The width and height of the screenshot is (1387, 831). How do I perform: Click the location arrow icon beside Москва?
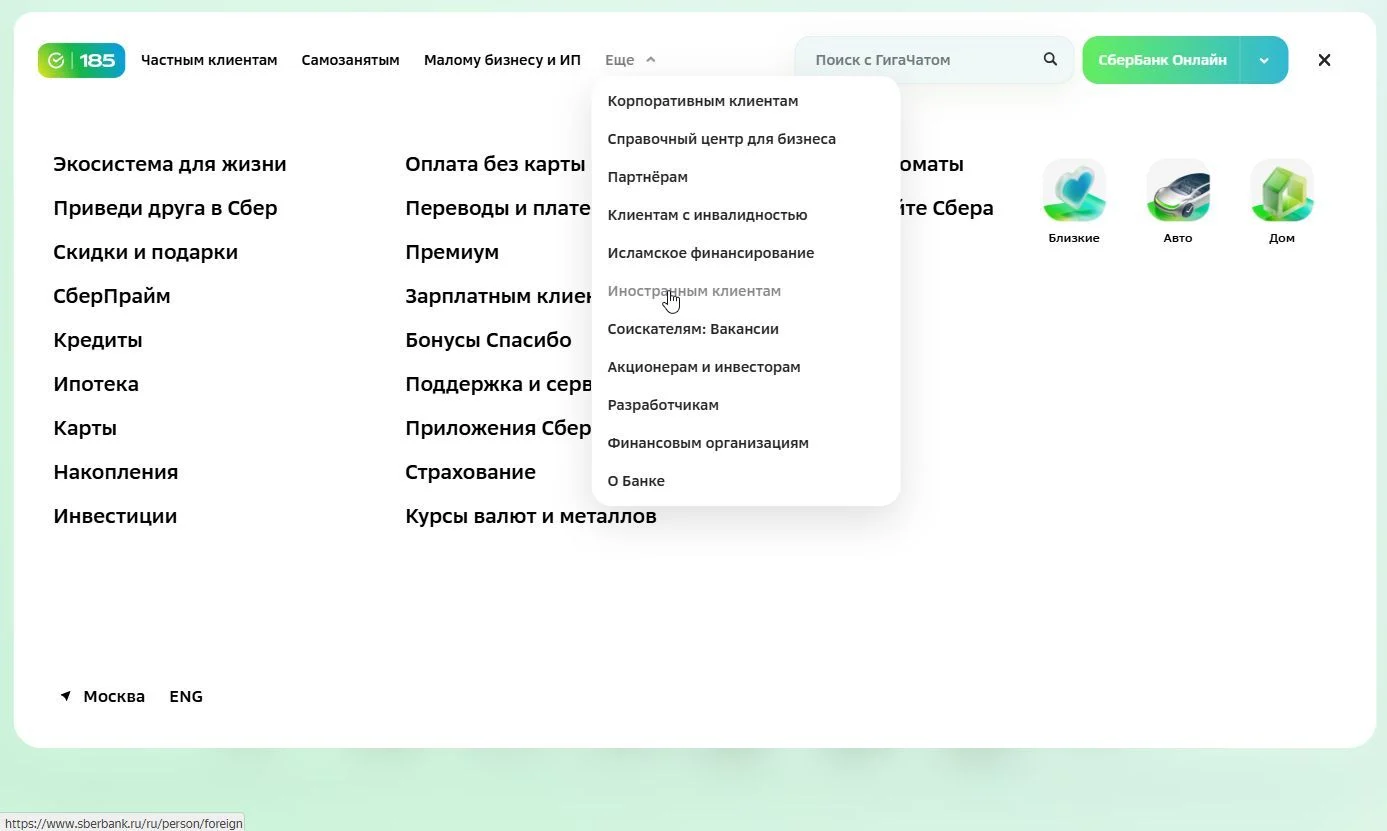click(x=65, y=696)
